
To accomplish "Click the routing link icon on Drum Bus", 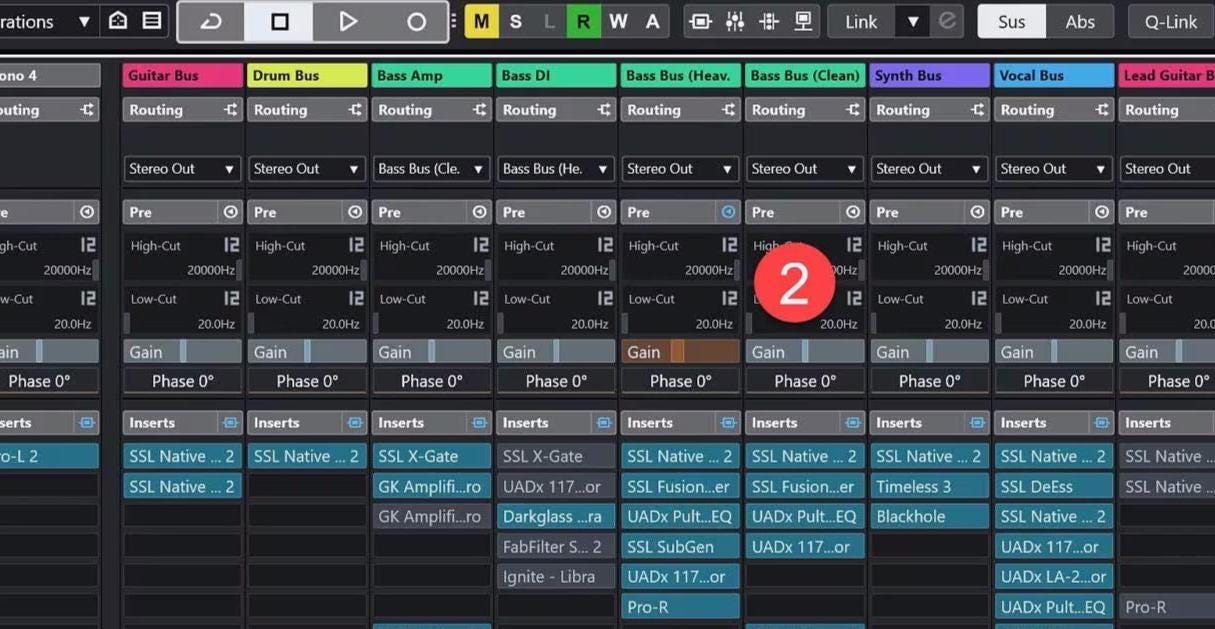I will 355,110.
